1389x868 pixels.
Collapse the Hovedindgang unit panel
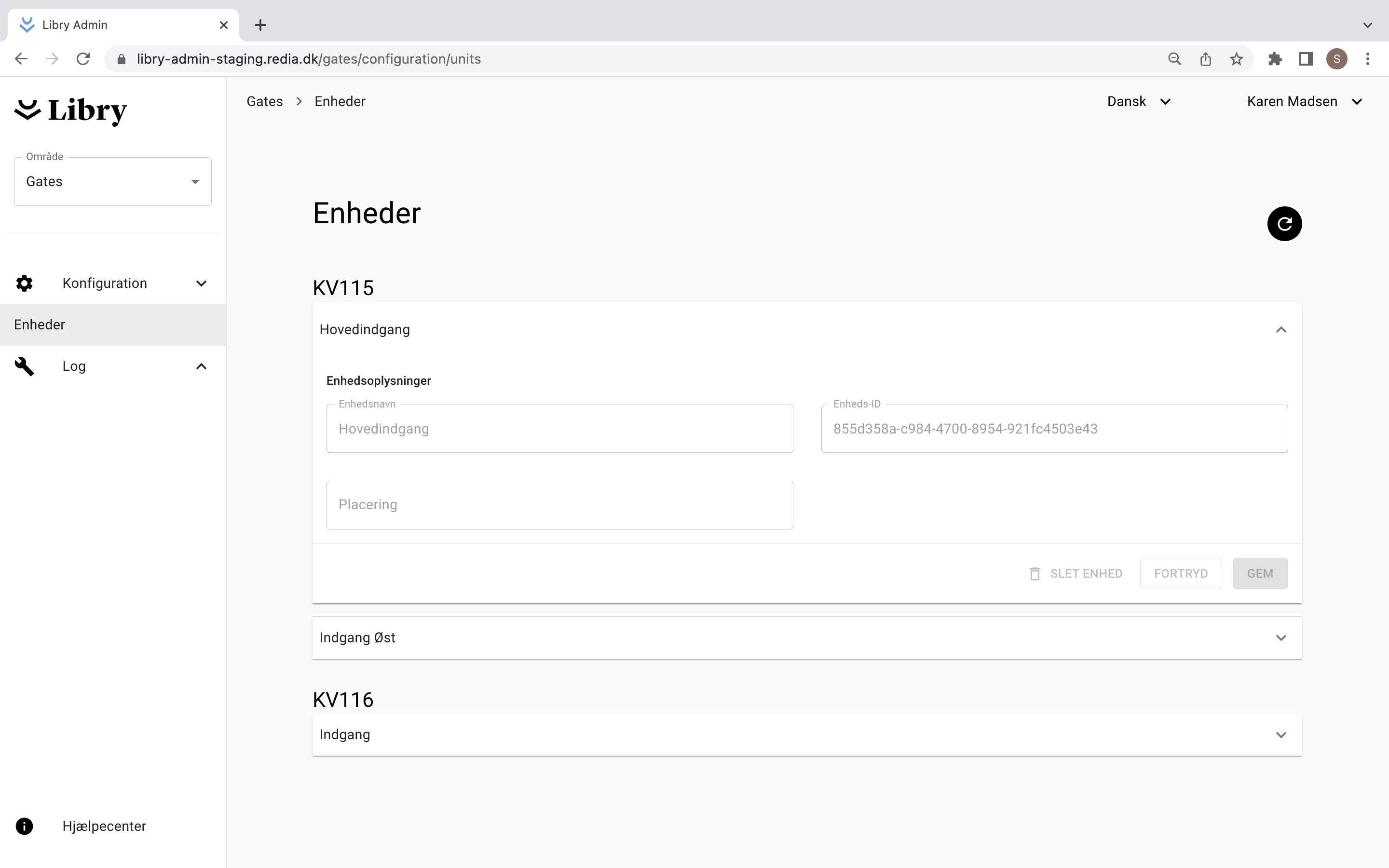coord(1280,329)
